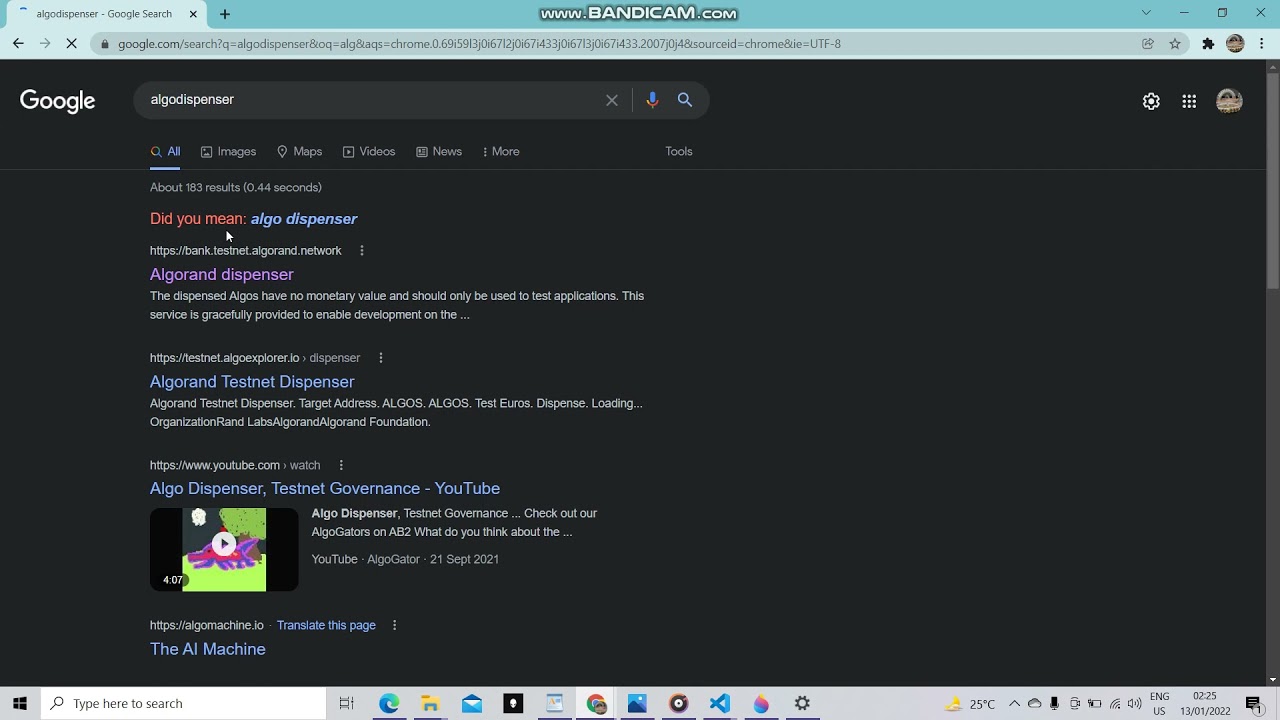Open The AI Machine result

208,649
